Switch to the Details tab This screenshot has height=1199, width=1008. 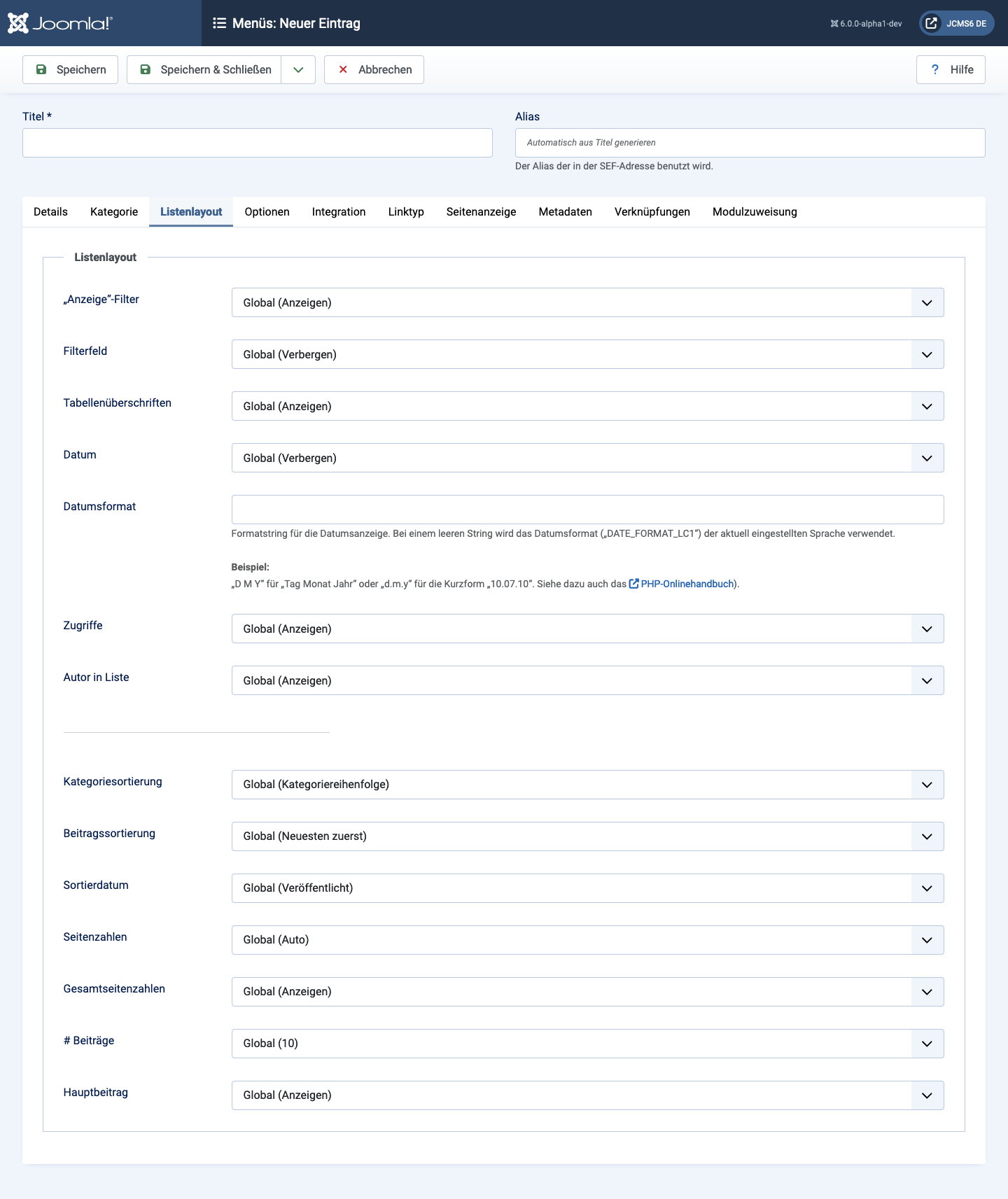tap(50, 211)
